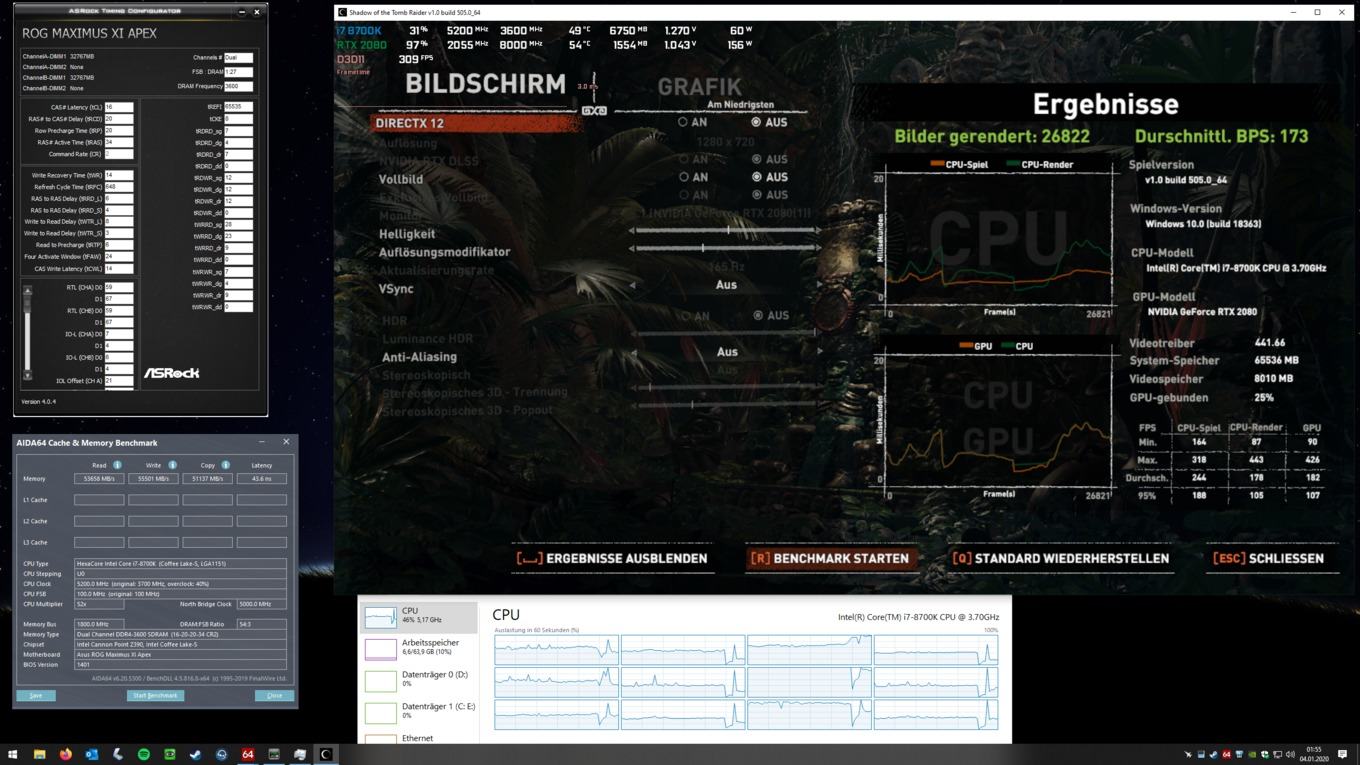Switch to the BILDSCHIRM tab

coord(485,85)
